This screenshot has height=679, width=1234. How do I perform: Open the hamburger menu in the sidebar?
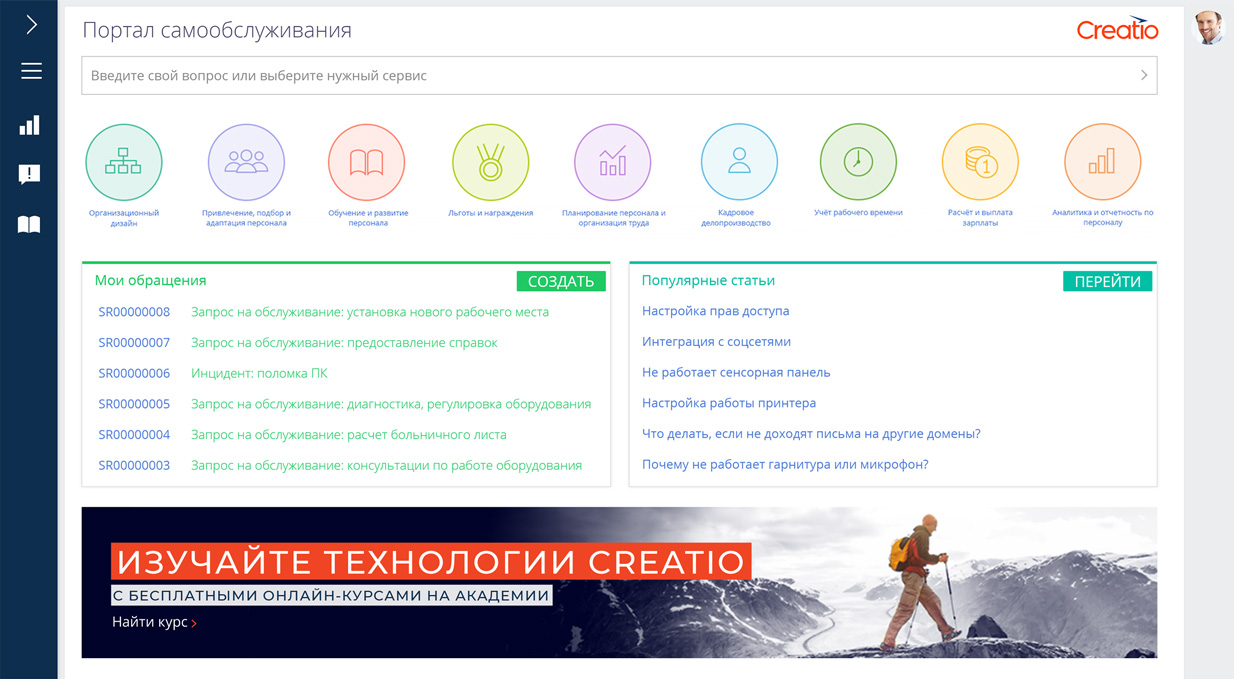tap(30, 71)
